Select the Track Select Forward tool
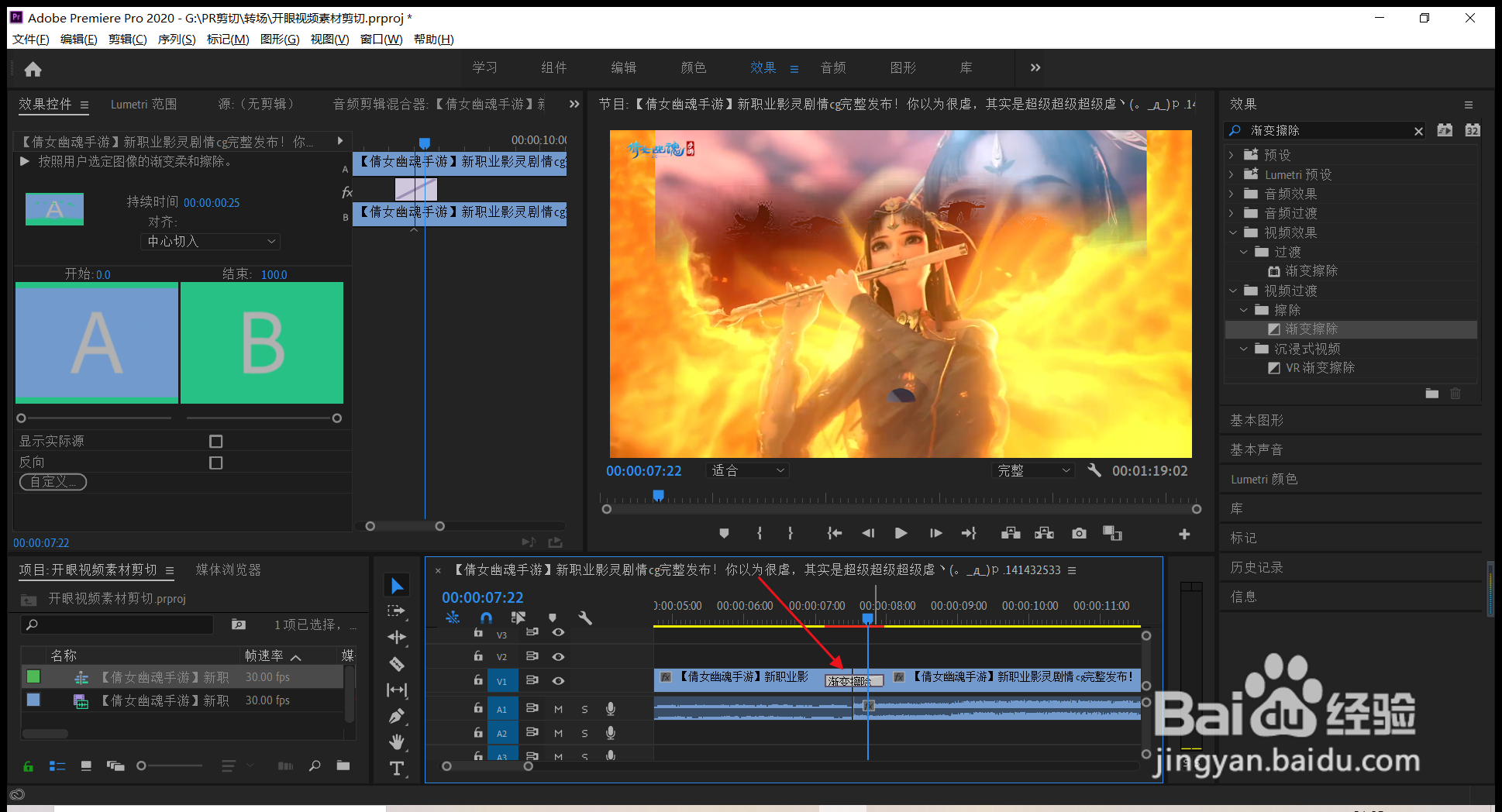The width and height of the screenshot is (1502, 812). [x=397, y=611]
